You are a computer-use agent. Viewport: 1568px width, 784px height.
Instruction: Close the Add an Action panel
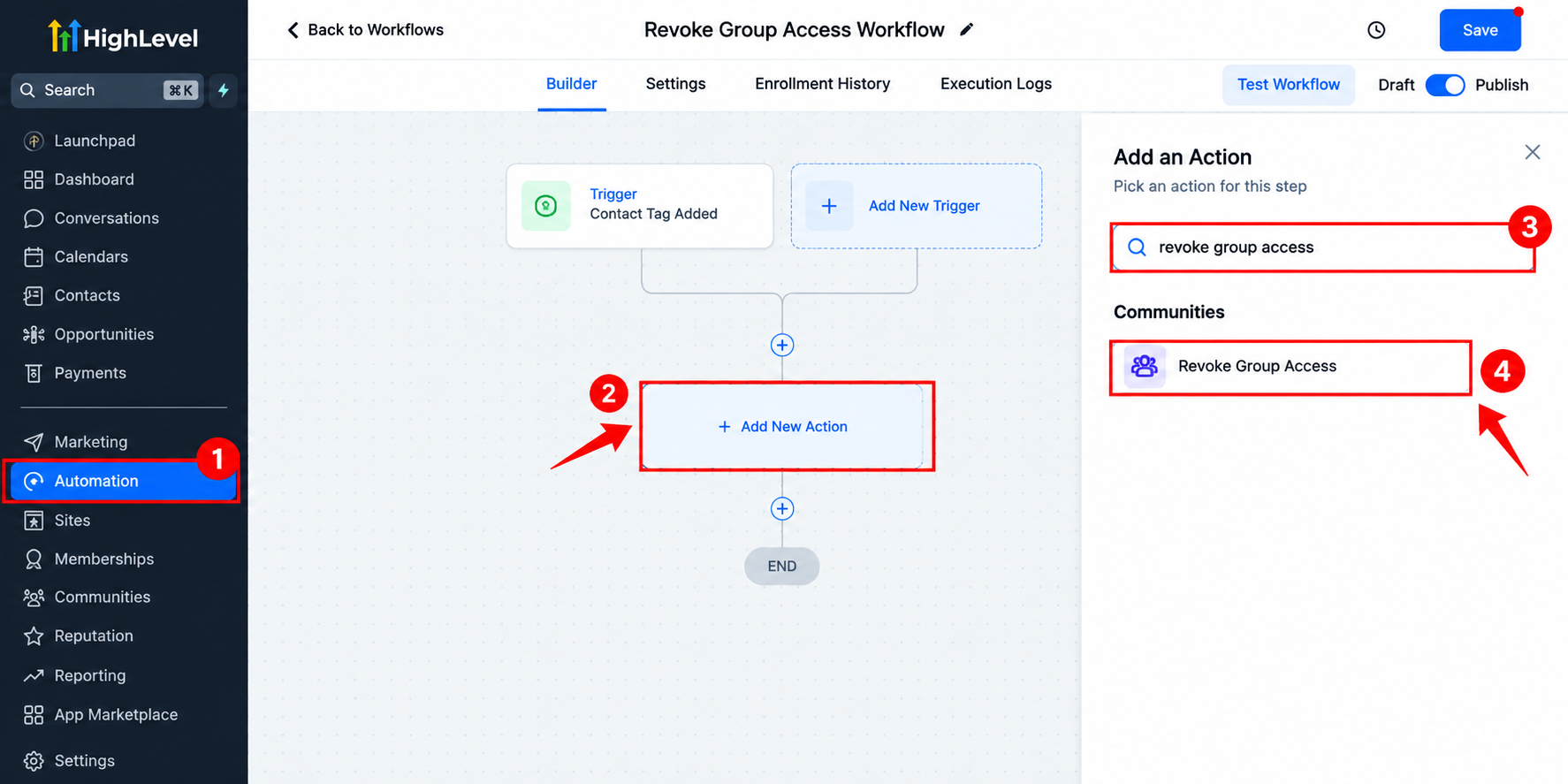coord(1533,152)
